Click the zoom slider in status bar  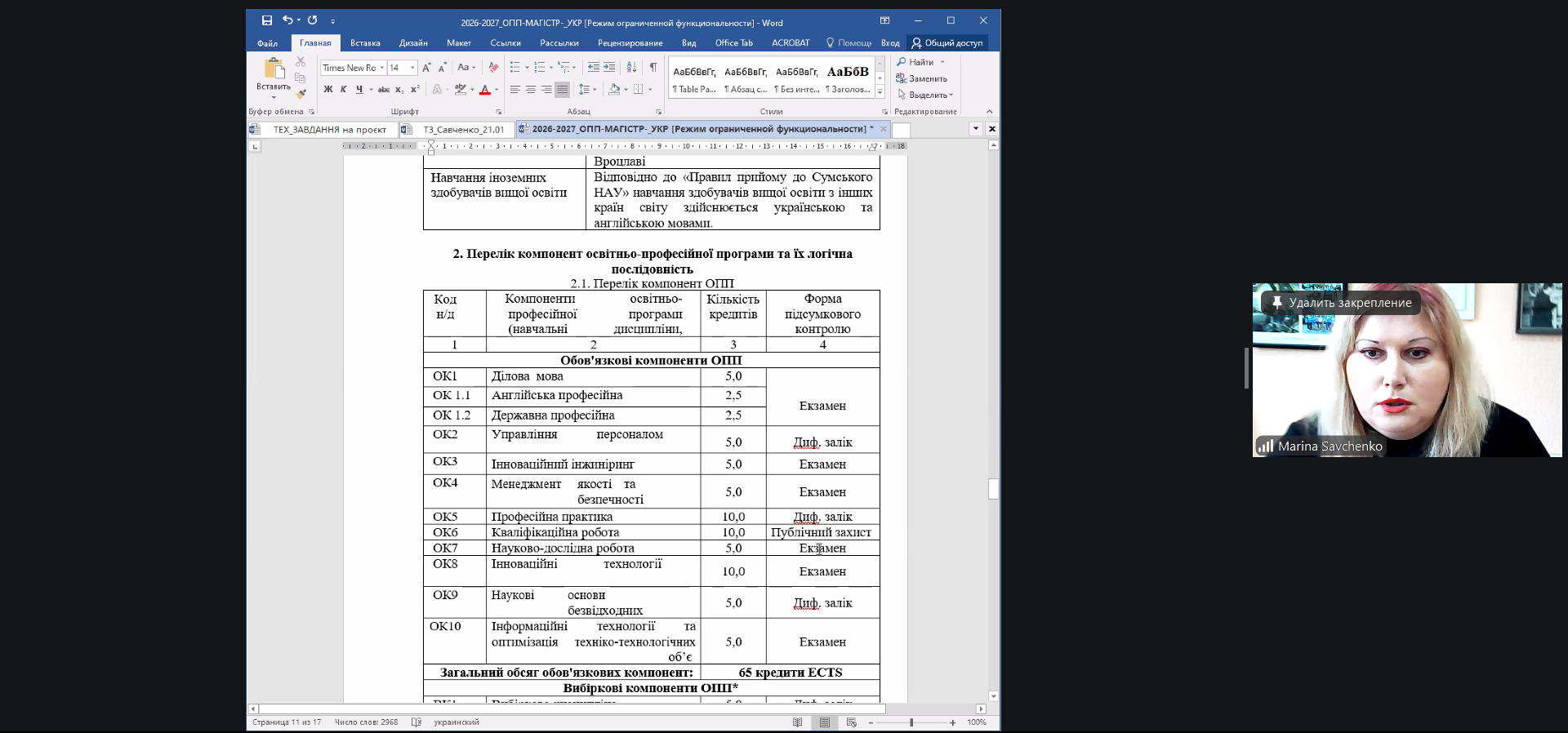911,722
